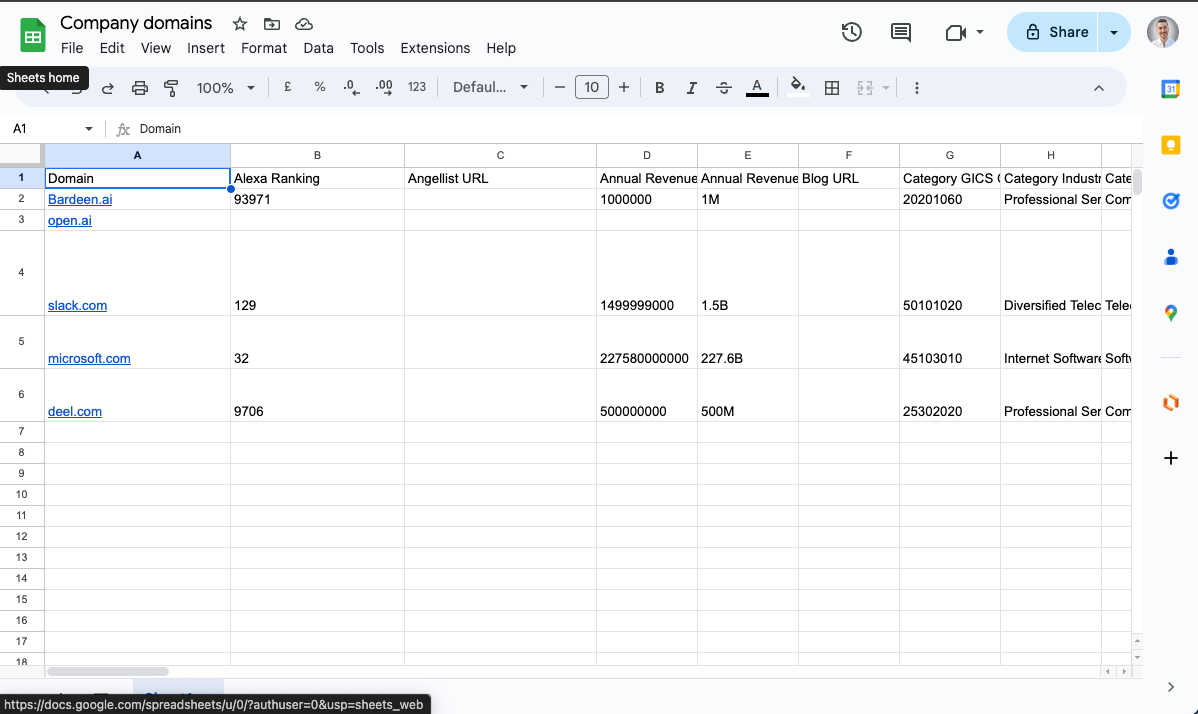Open the Help menu
Viewport: 1198px width, 714px height.
(500, 48)
